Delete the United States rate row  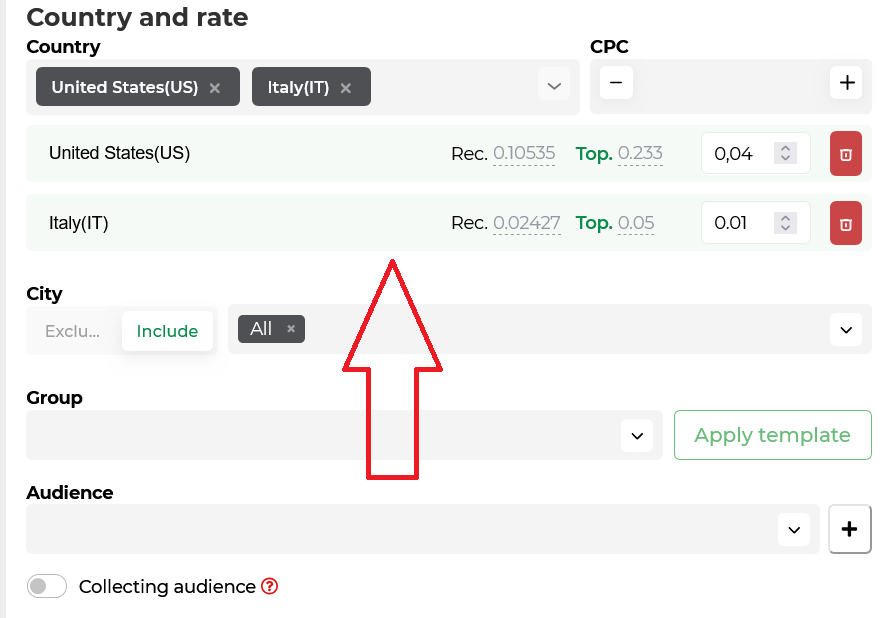pos(846,154)
